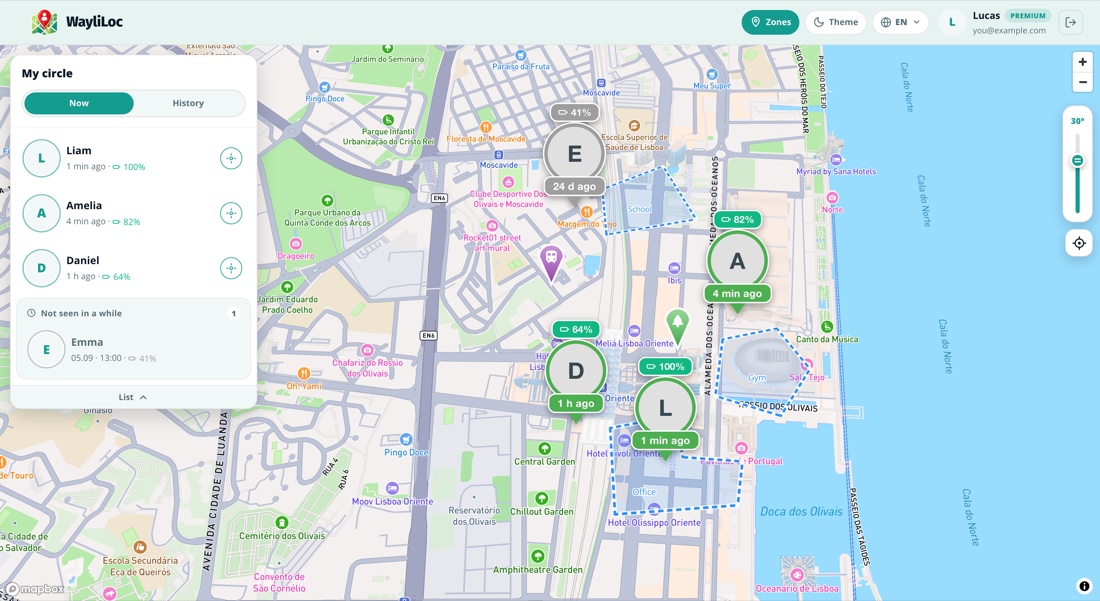Image resolution: width=1100 pixels, height=601 pixels.
Task: Click the 64% battery badge above Daniel
Action: point(575,329)
